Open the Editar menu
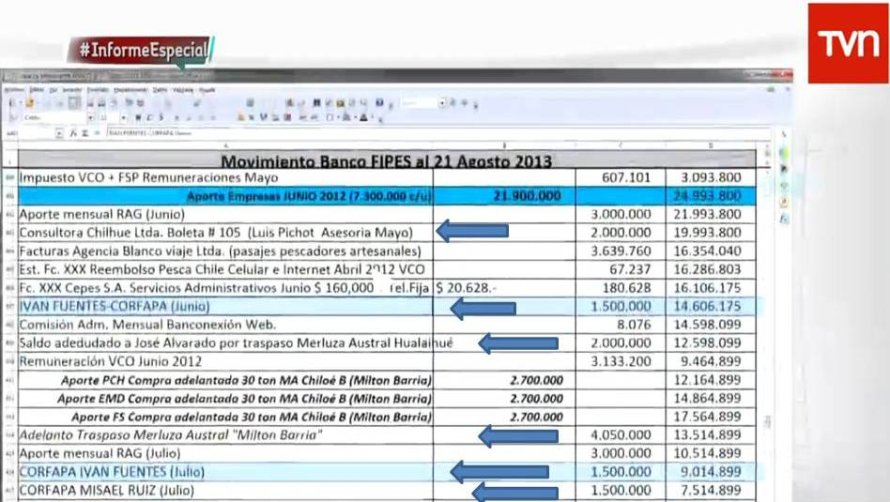The image size is (890, 502). (x=37, y=90)
